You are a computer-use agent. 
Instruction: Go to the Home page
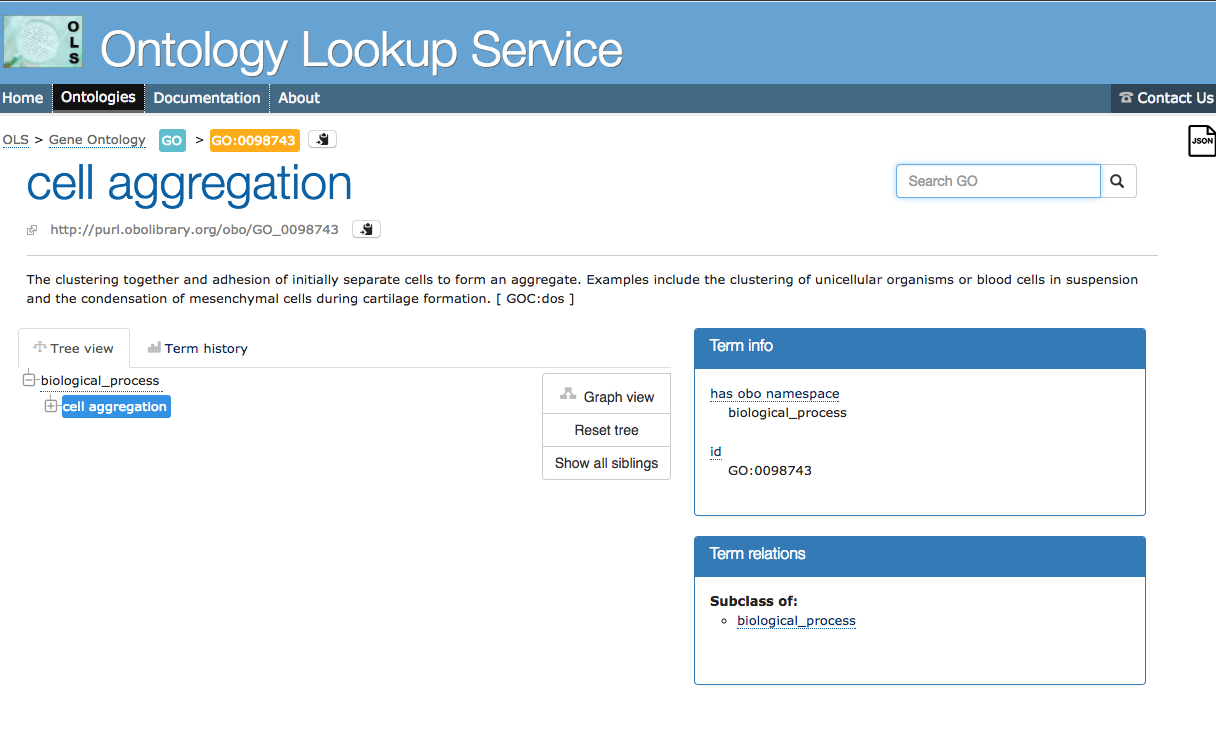click(x=23, y=98)
